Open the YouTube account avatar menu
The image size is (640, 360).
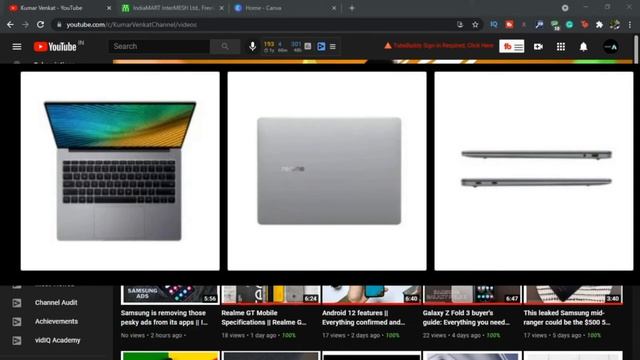click(x=611, y=47)
